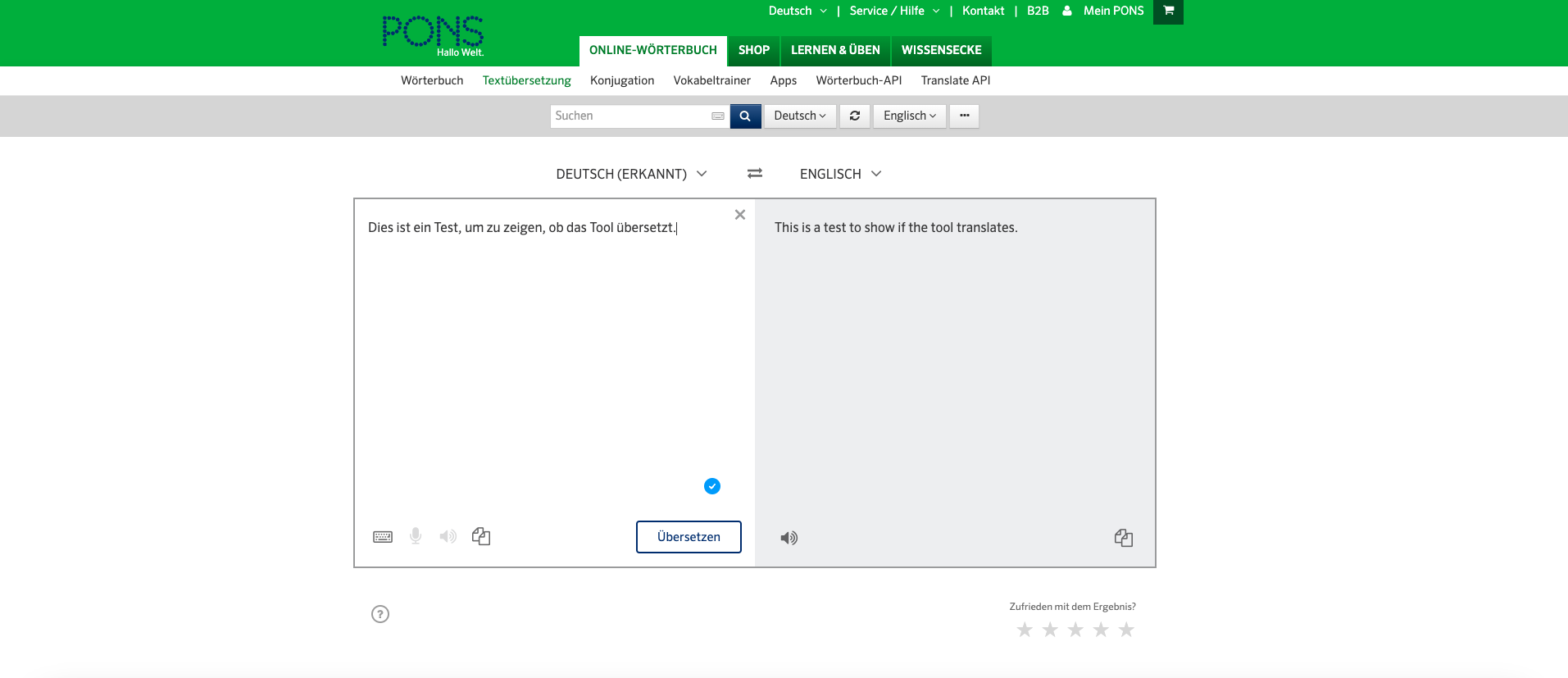The width and height of the screenshot is (1568, 678).
Task: Open the WISSENSECKE tab
Action: pyautogui.click(x=942, y=51)
